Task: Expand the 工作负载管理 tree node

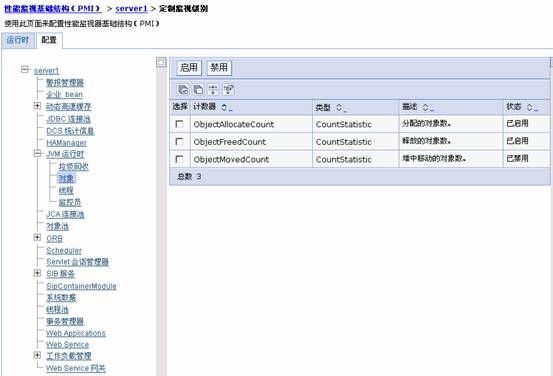Action: coord(37,355)
